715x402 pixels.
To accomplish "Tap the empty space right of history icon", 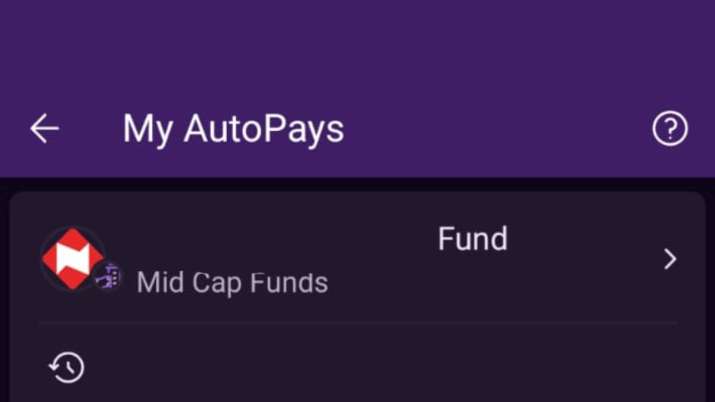I will point(380,367).
